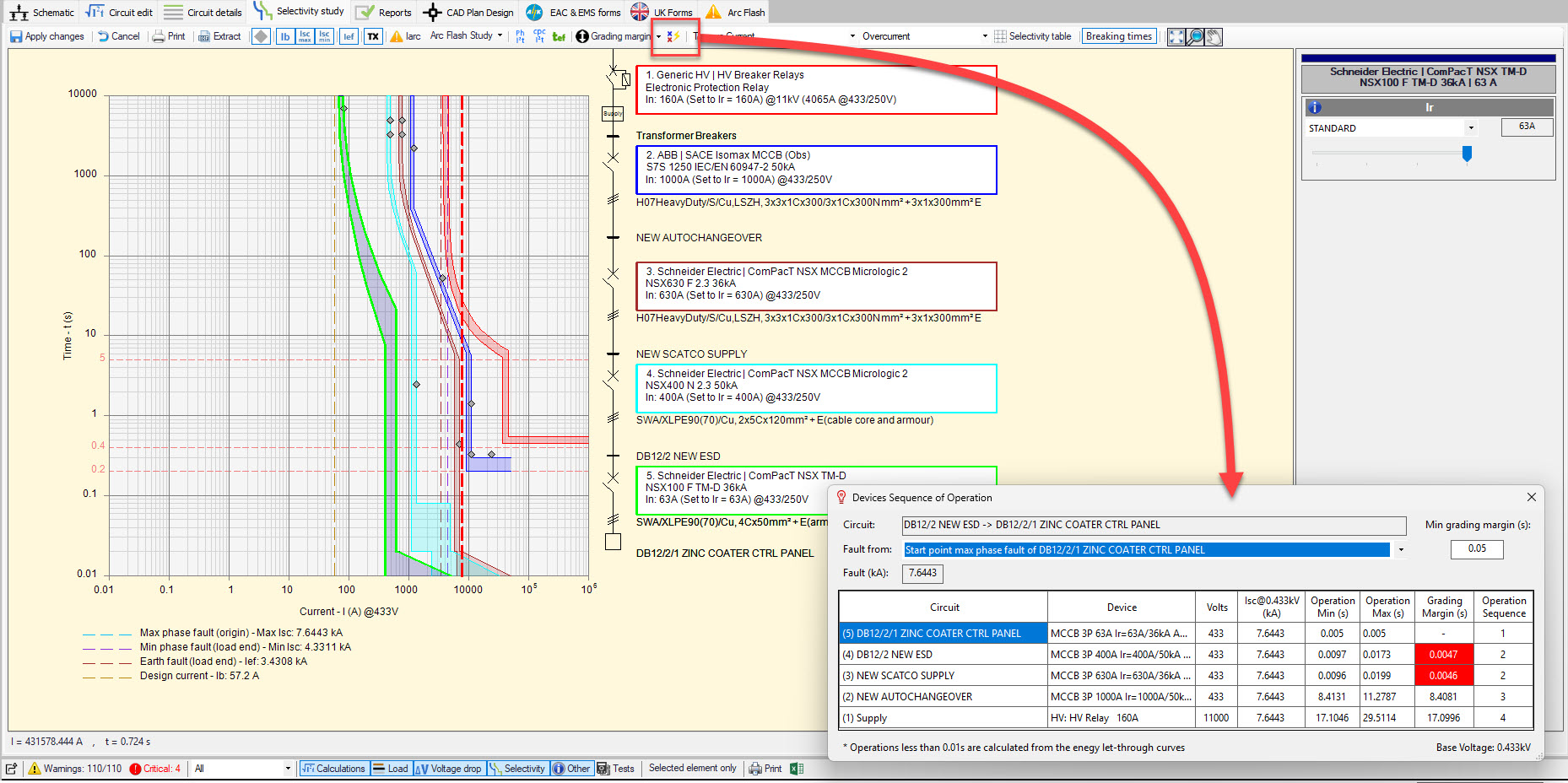Toggle the Isc min fault line
Image resolution: width=1568 pixels, height=783 pixels.
click(x=324, y=36)
